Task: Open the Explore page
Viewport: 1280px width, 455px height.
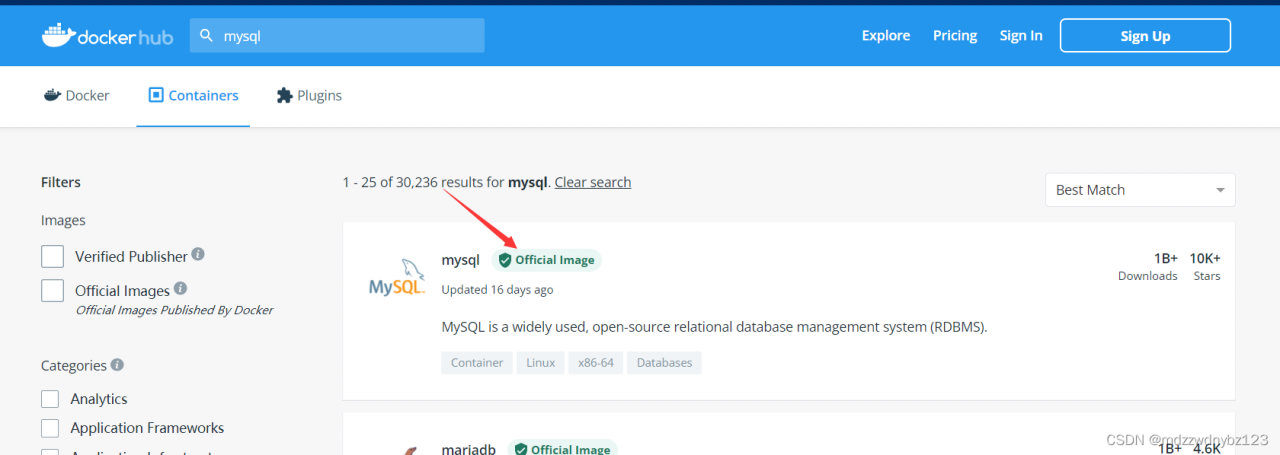Action: (886, 36)
